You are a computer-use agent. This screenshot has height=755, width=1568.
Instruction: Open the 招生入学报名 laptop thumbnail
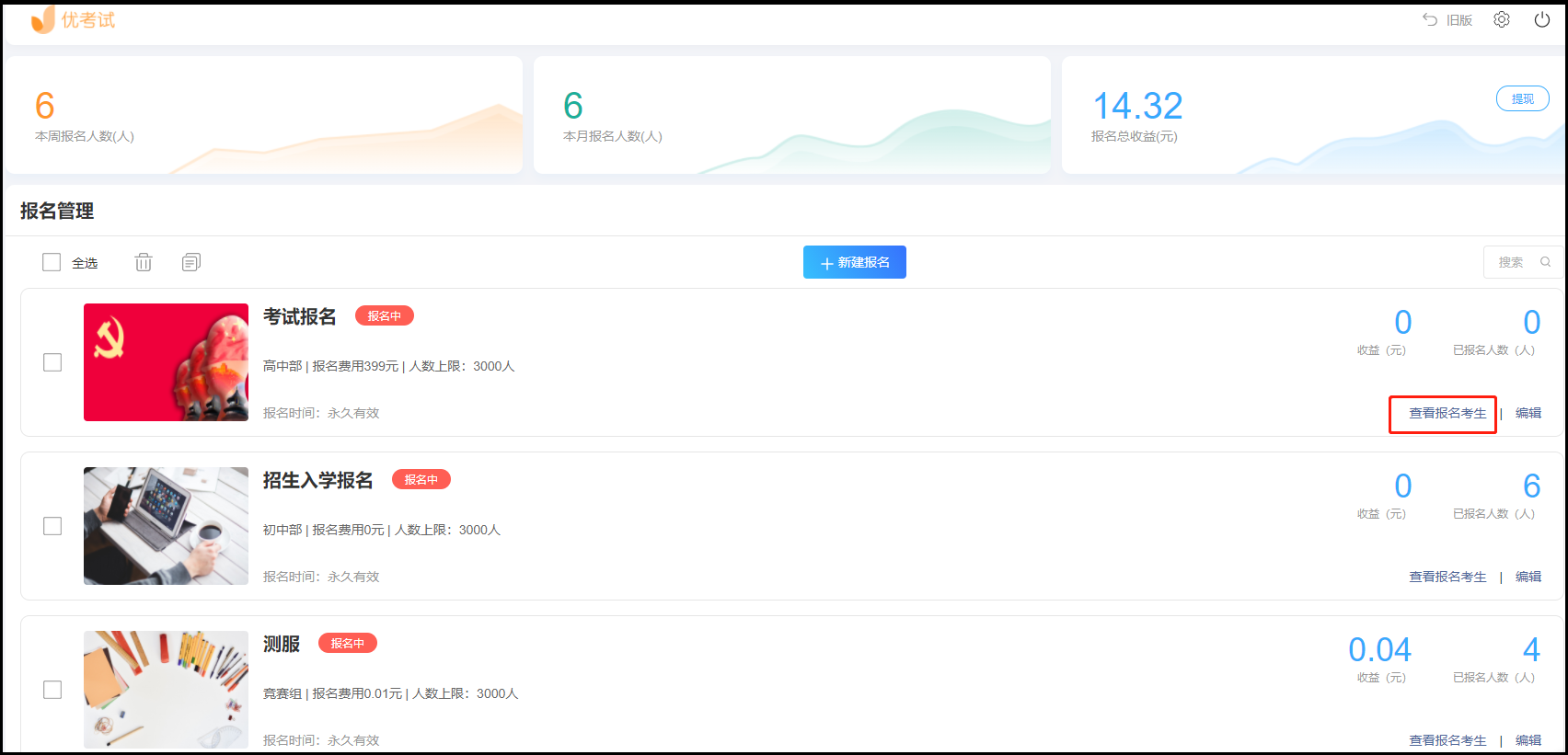click(x=166, y=526)
